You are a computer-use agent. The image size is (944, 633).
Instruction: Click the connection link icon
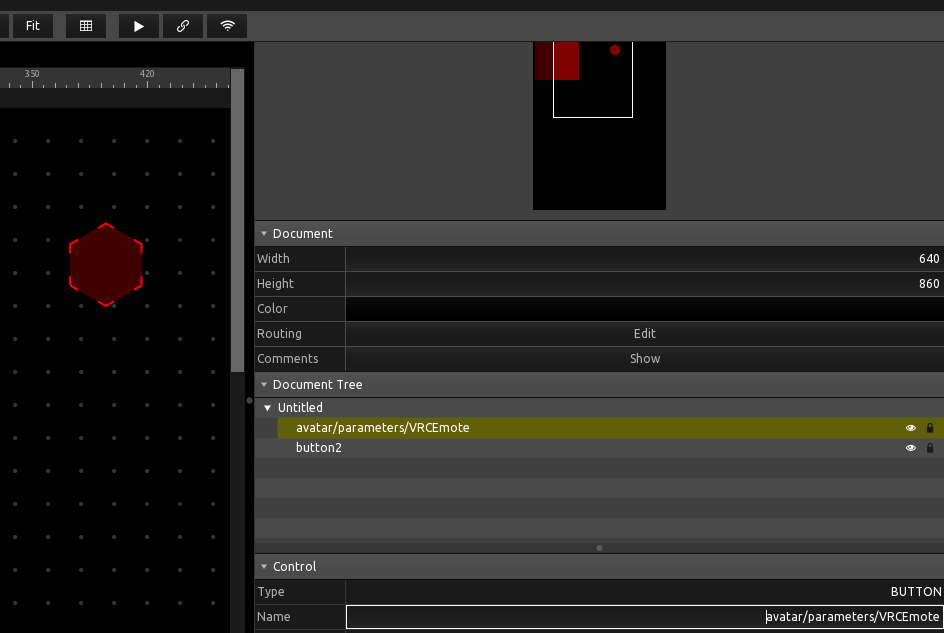(182, 25)
